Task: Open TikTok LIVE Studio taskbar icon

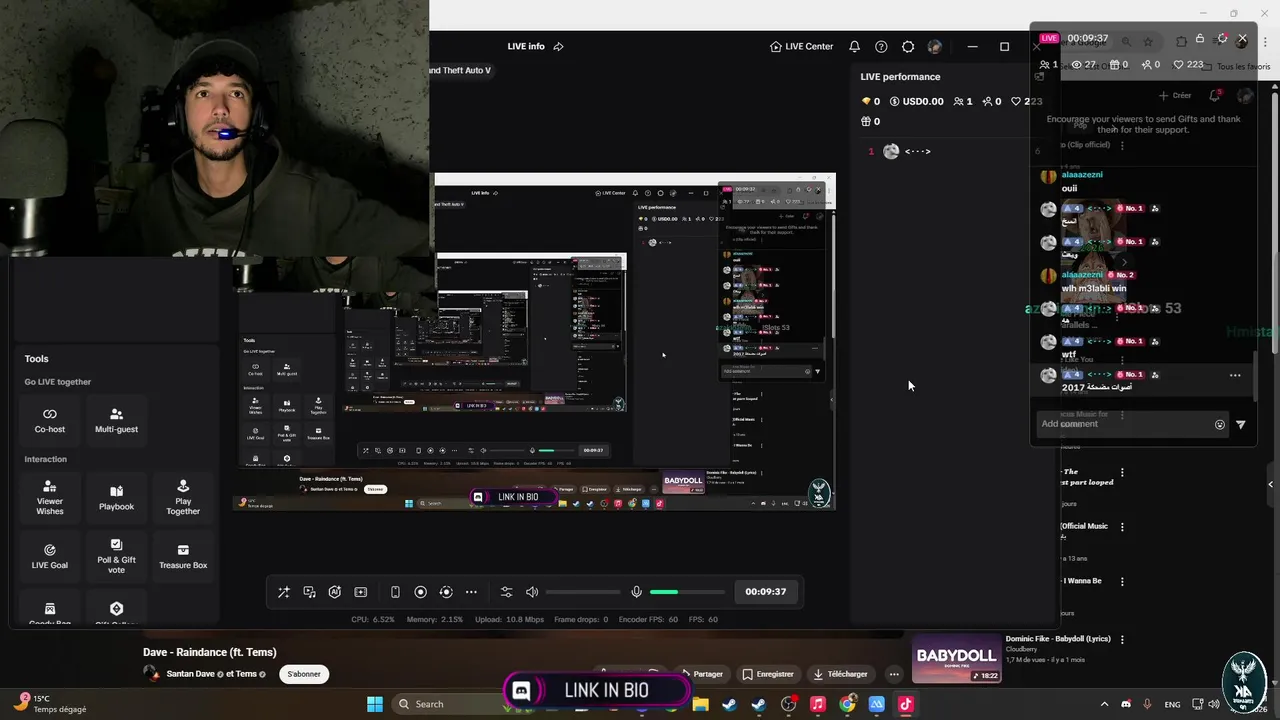Action: point(906,704)
